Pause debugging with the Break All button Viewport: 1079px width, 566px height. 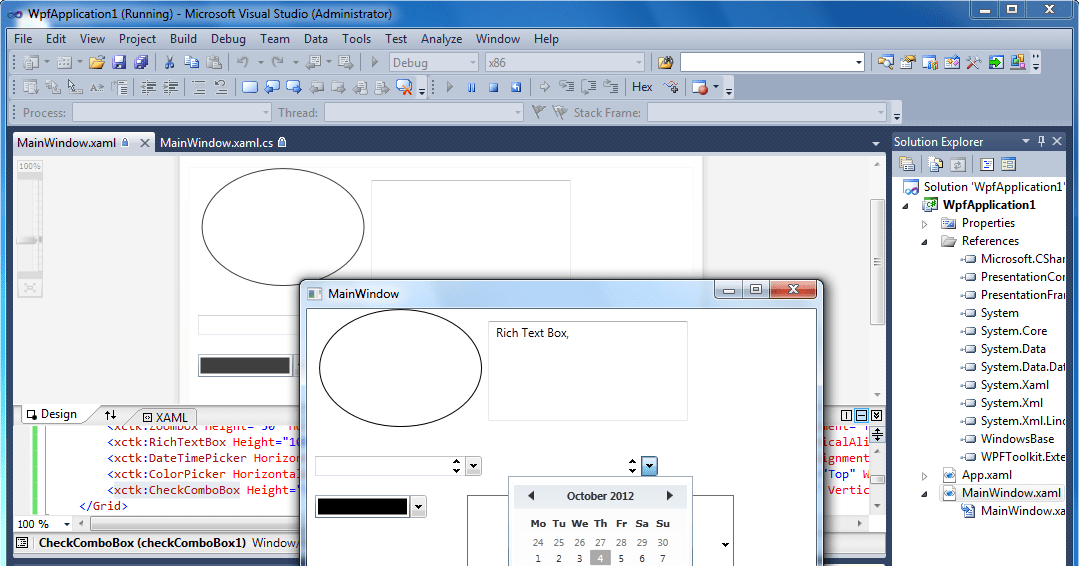[x=471, y=87]
